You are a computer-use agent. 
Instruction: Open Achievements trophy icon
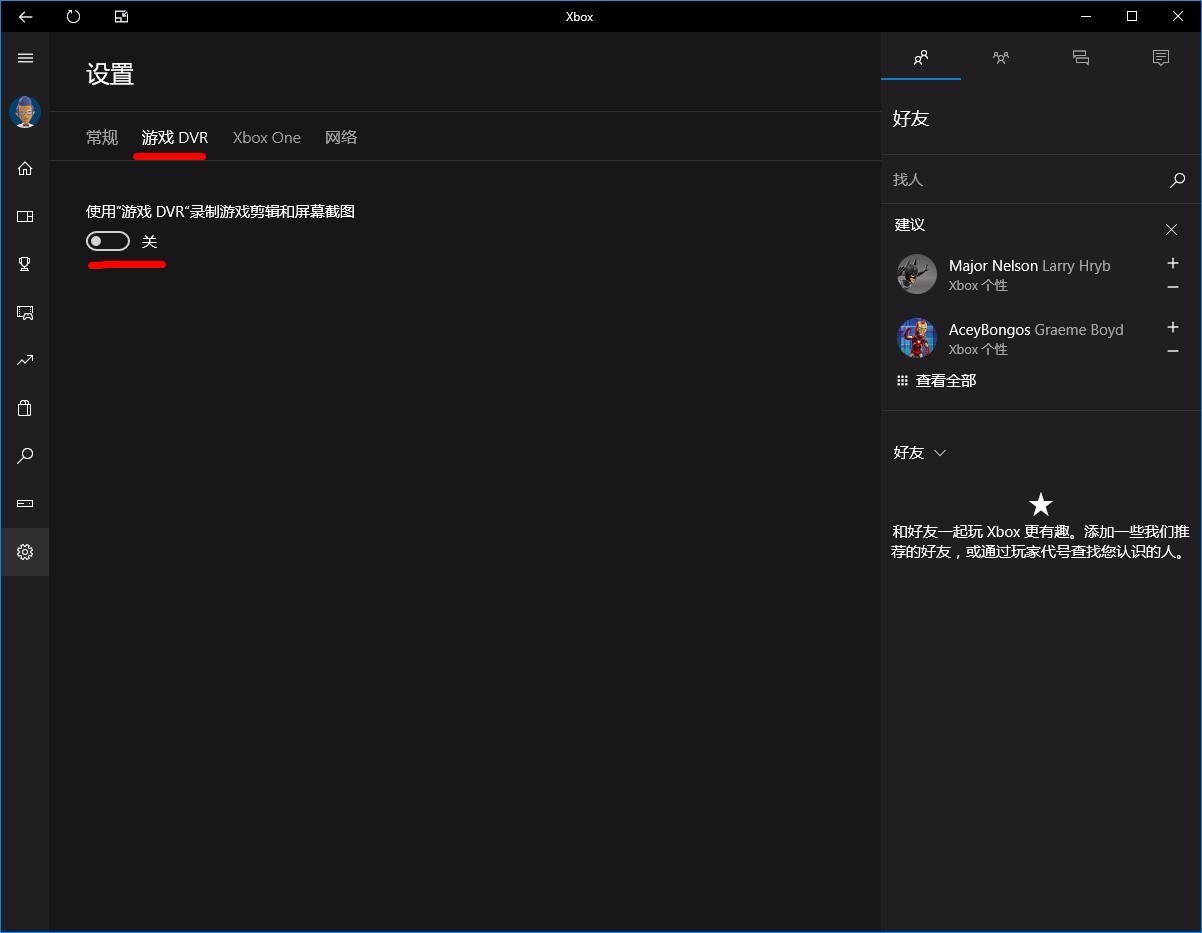point(25,264)
